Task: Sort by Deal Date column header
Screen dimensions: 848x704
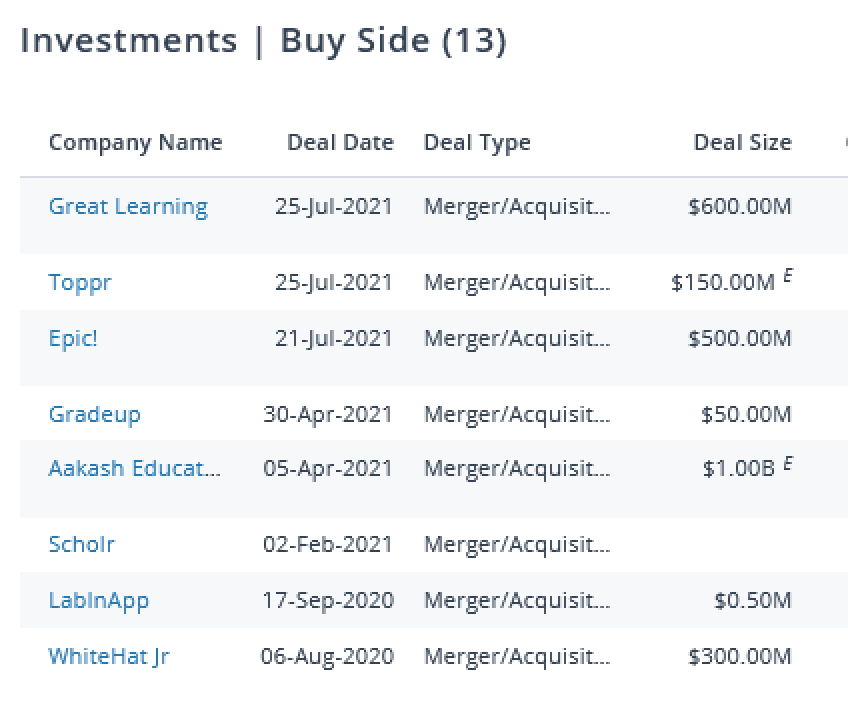Action: [340, 142]
